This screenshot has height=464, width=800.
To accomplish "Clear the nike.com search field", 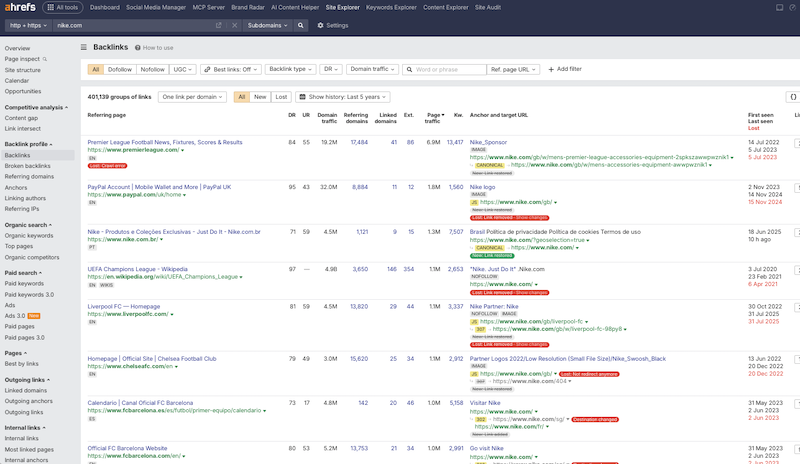I will pos(234,25).
